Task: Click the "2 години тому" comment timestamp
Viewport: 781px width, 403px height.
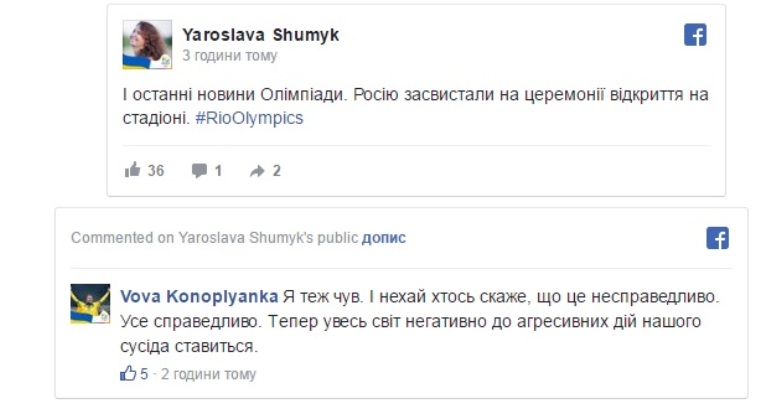Action: pyautogui.click(x=208, y=374)
